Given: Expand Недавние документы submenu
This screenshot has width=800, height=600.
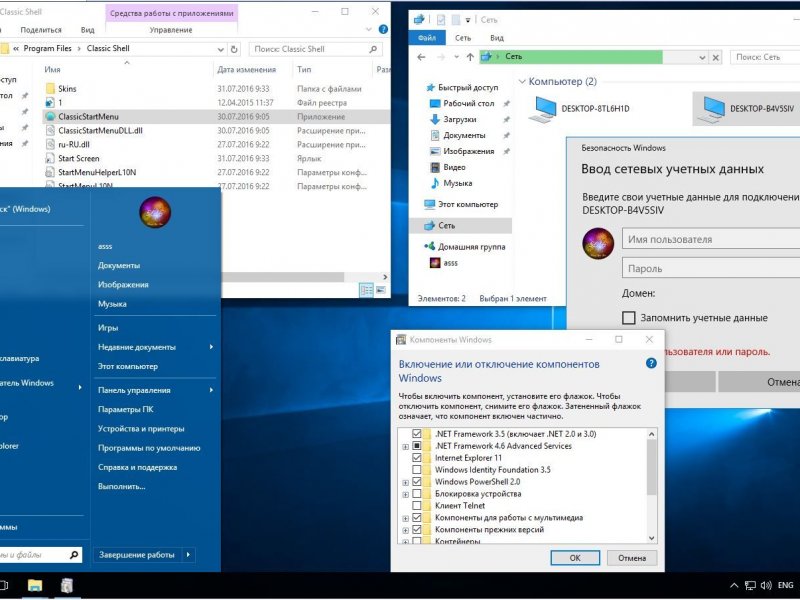Looking at the screenshot, I should coord(211,347).
